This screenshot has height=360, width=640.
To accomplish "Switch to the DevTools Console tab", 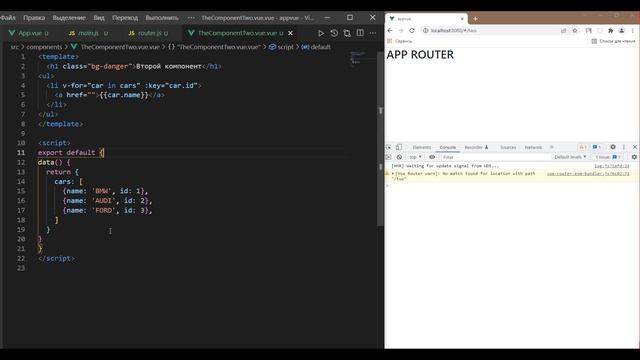I will pos(447,147).
